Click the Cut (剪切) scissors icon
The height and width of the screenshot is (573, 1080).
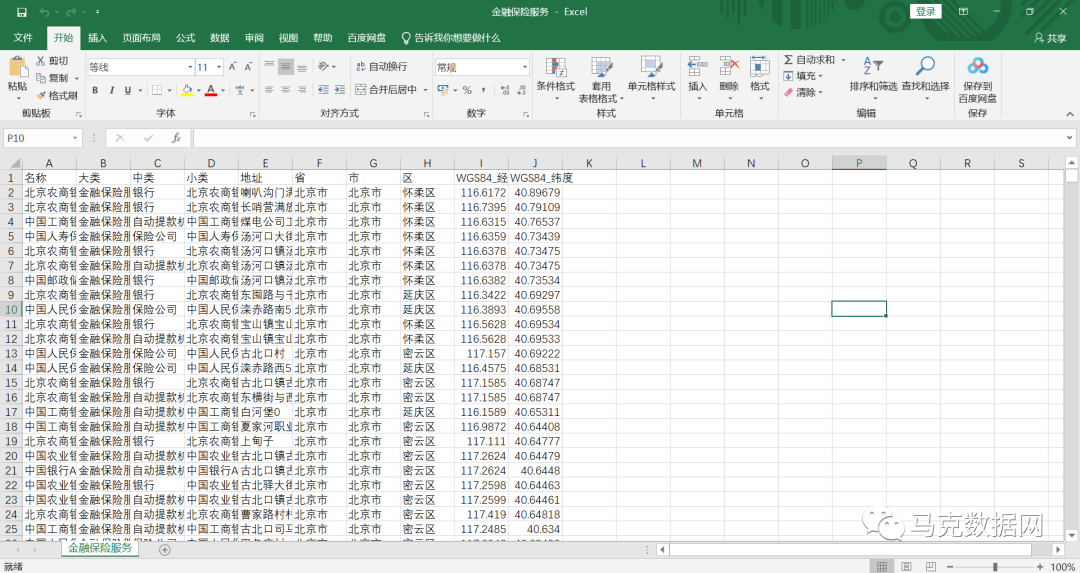[41, 61]
